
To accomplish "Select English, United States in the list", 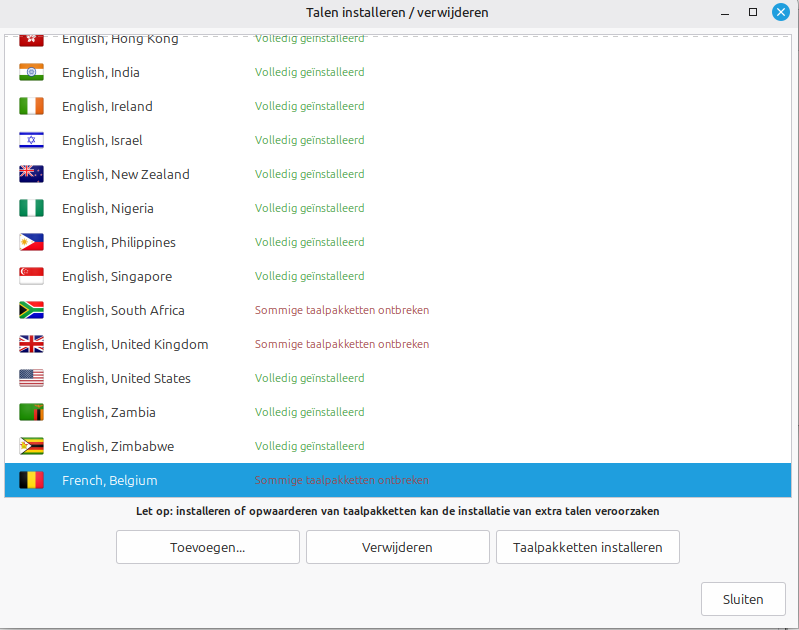I will [x=397, y=378].
